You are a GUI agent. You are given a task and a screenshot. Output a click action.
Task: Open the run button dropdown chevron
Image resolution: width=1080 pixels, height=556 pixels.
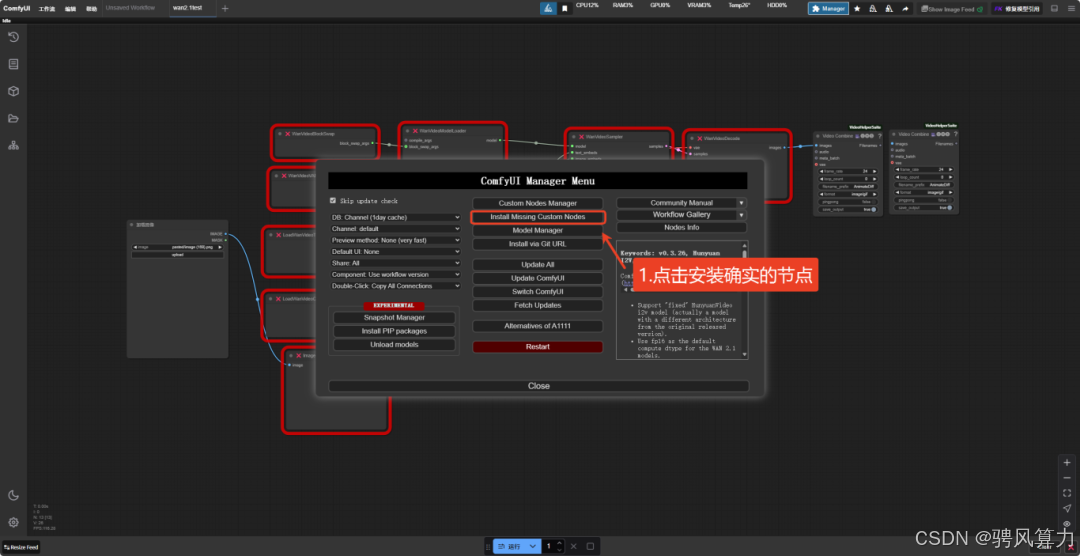coord(532,546)
